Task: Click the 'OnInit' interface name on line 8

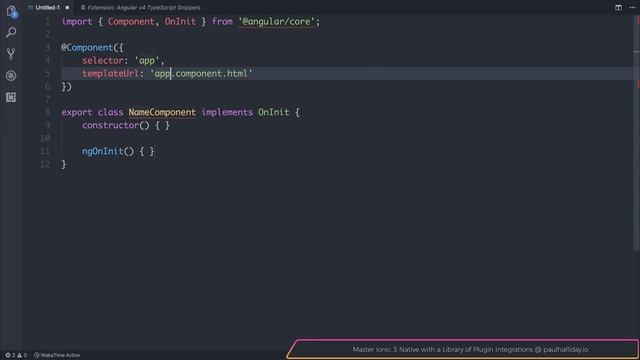Action: click(273, 112)
